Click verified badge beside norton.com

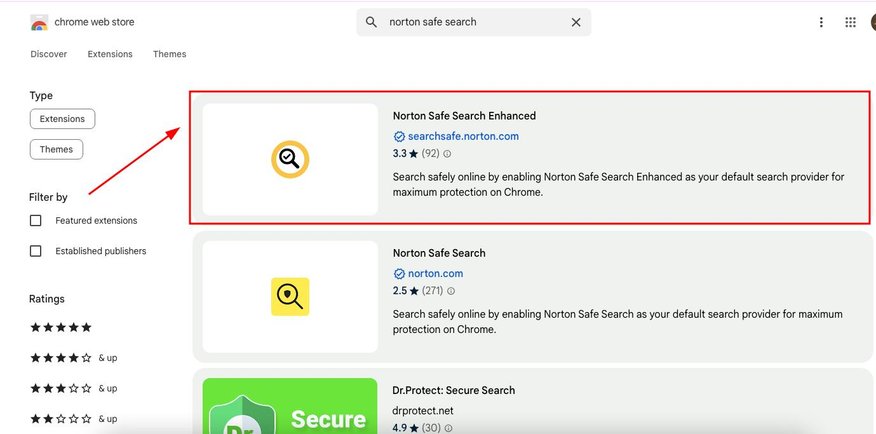click(x=399, y=274)
